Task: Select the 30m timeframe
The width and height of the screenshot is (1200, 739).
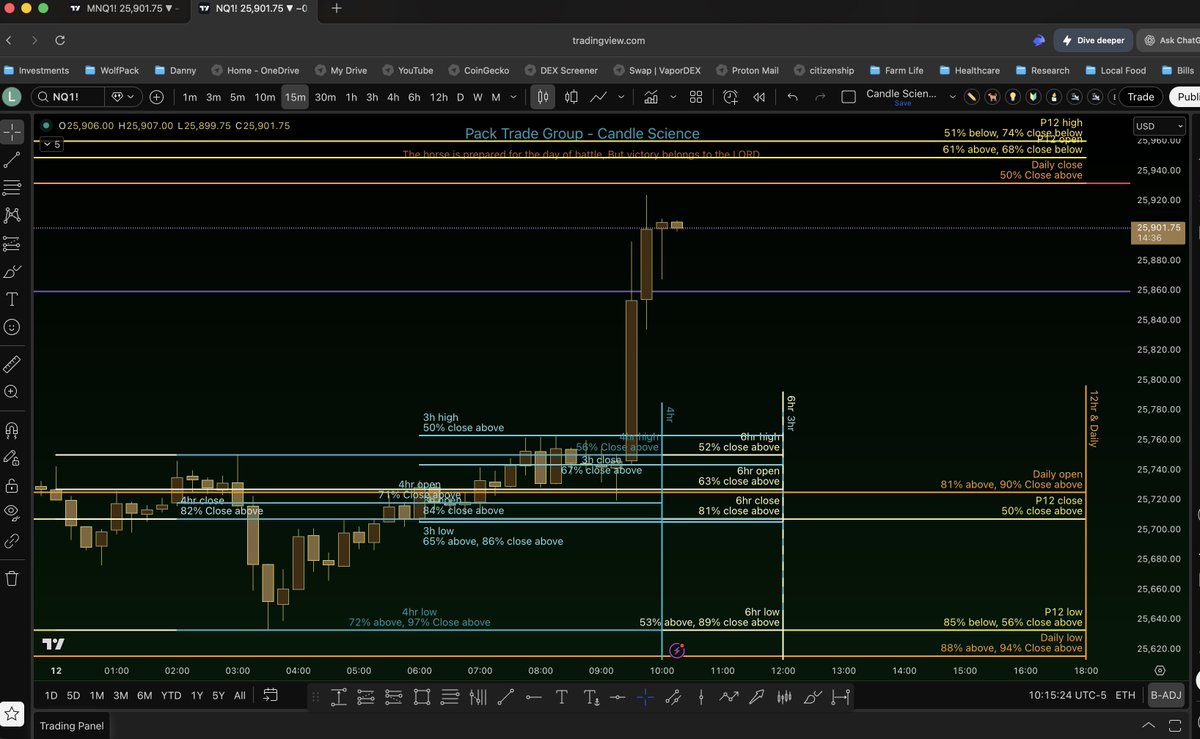Action: tap(325, 97)
